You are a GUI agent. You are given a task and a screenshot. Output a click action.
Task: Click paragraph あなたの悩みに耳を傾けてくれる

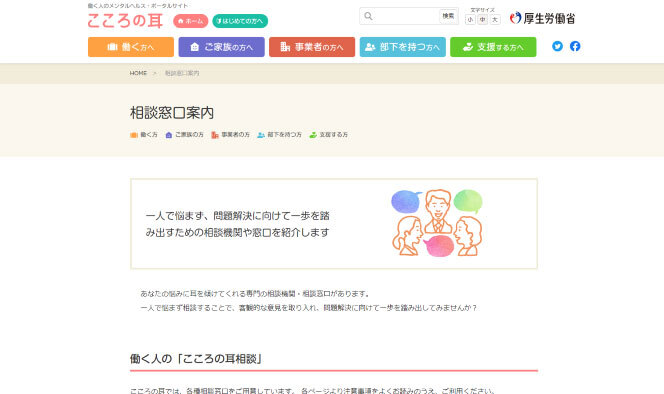(x=255, y=294)
